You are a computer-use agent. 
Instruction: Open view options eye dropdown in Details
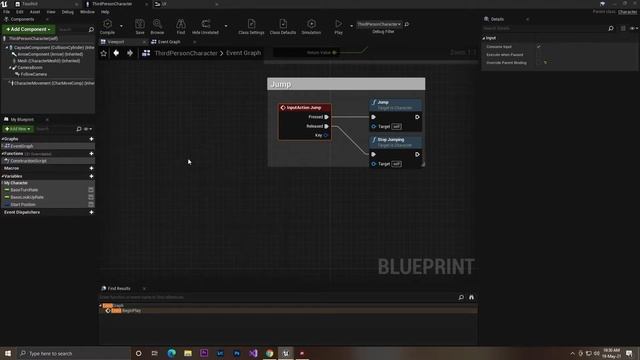[633, 28]
